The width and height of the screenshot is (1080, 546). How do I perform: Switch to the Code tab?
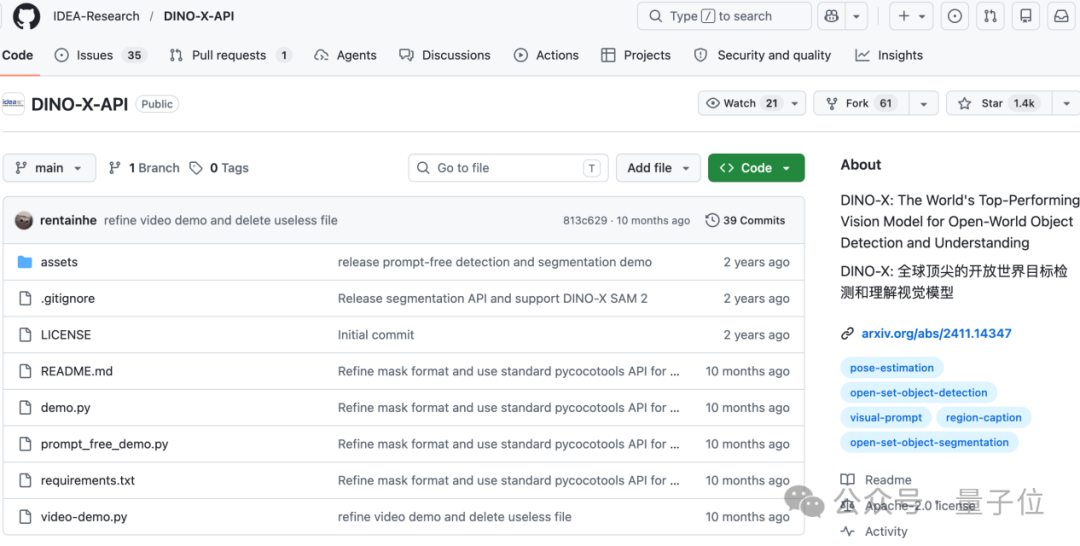(x=17, y=55)
